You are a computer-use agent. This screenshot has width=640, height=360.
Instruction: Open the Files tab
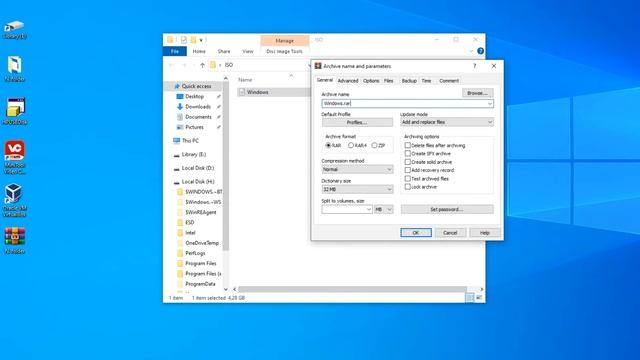[x=389, y=81]
